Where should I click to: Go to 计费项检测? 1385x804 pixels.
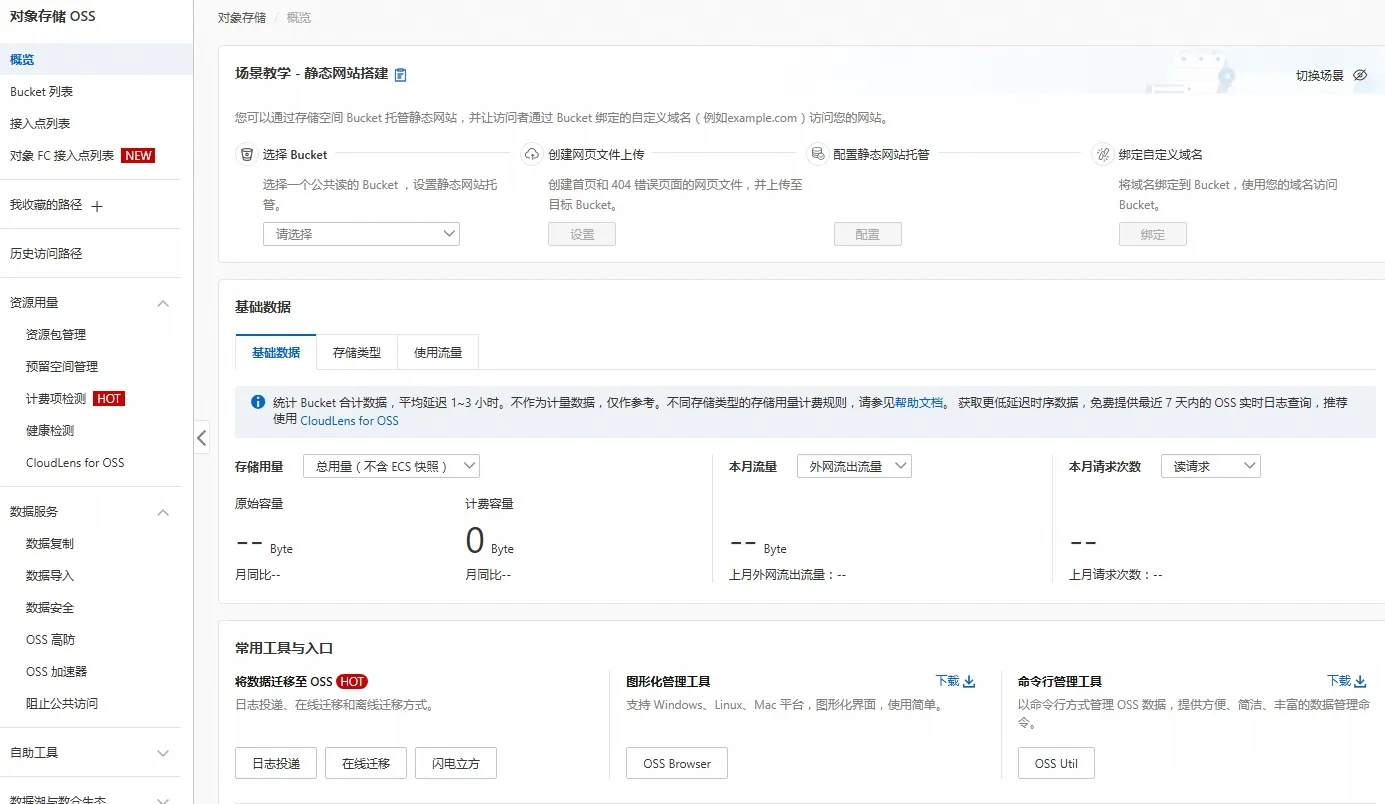click(56, 399)
